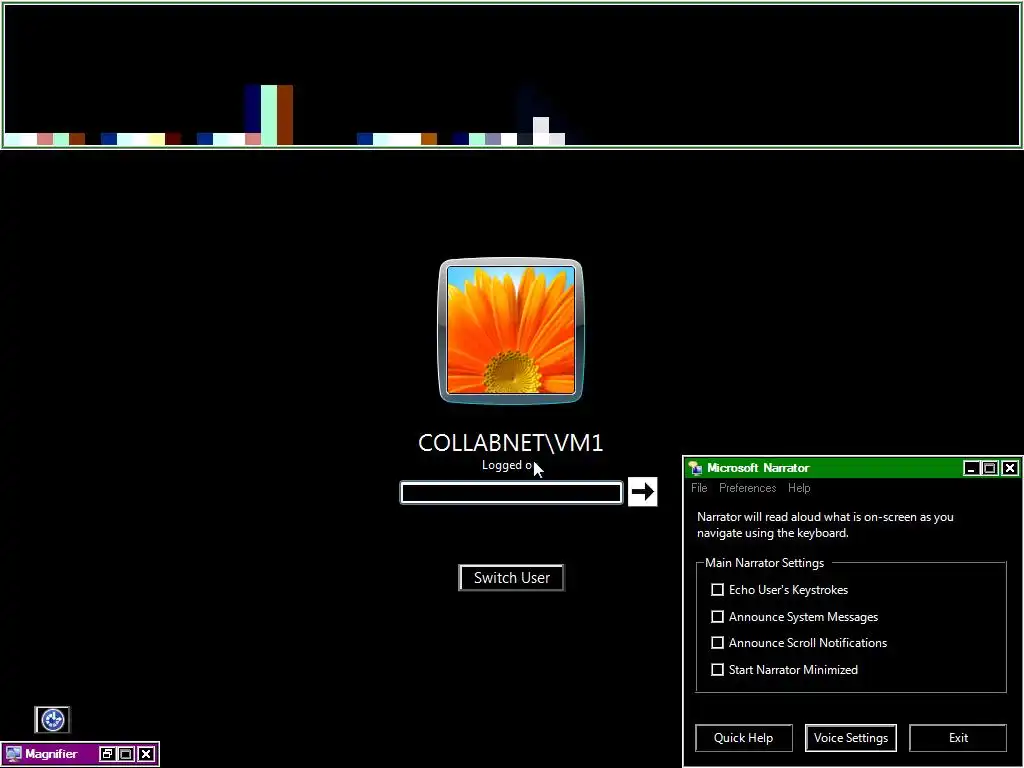Click the Quick Help button
The width and height of the screenshot is (1024, 768).
743,738
